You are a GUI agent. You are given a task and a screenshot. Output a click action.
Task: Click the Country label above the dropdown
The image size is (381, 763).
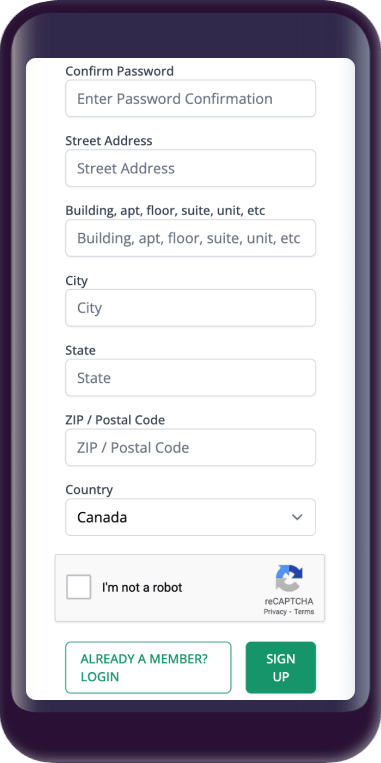pos(89,490)
